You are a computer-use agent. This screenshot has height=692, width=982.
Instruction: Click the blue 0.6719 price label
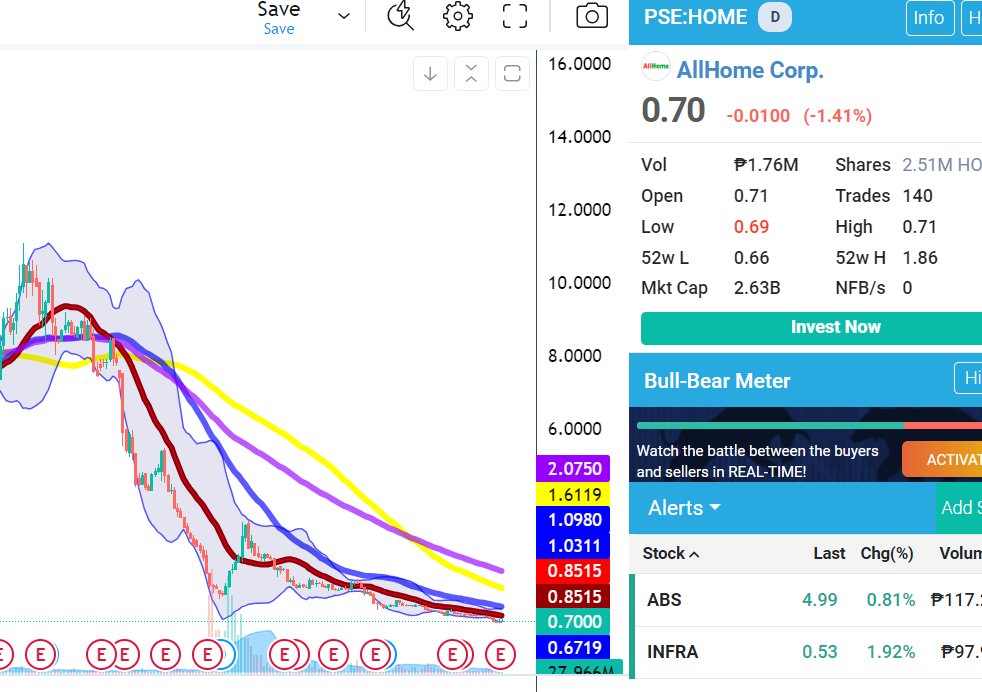click(574, 648)
